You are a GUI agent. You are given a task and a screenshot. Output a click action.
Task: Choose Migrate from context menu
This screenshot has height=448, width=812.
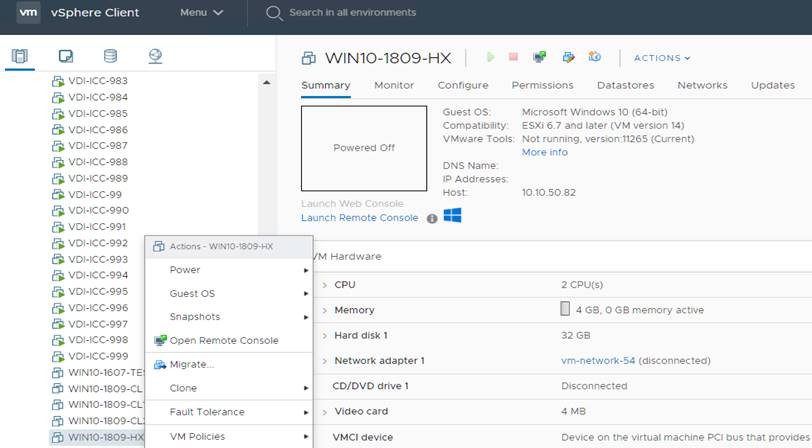tap(229, 365)
